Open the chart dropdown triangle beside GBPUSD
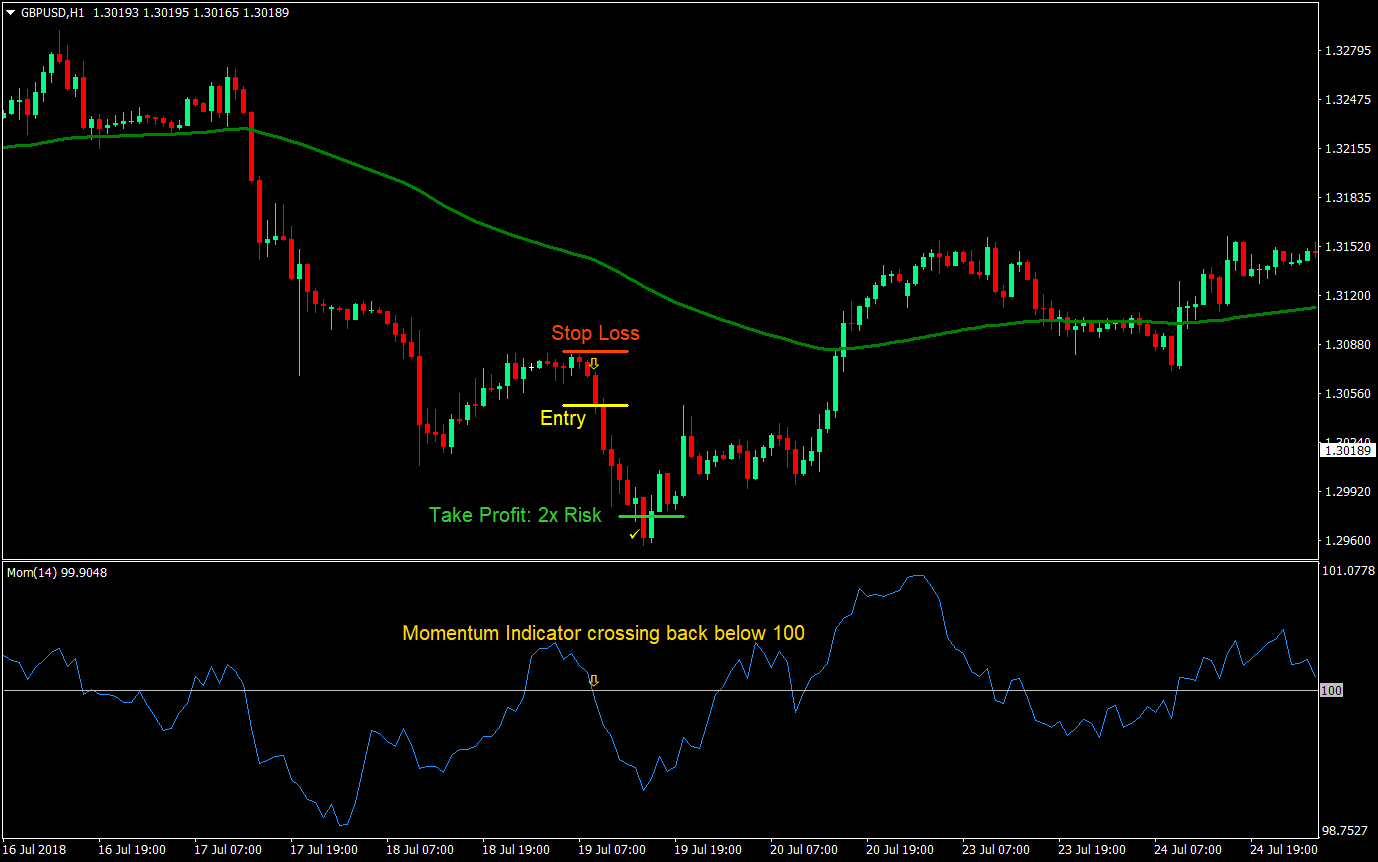This screenshot has height=862, width=1378. 10,13
